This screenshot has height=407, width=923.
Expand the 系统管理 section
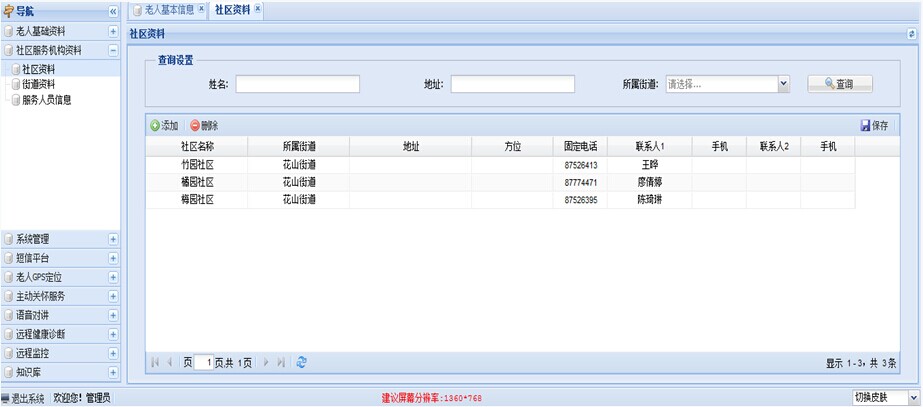click(113, 239)
